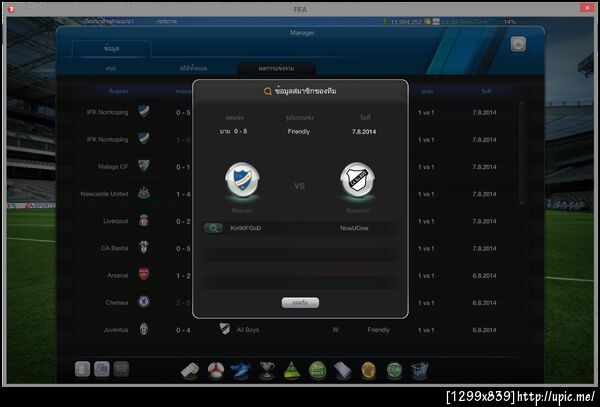Screen dimensions: 600x407
Task: Click the 7.8.2014 date in dialog
Action: point(364,132)
